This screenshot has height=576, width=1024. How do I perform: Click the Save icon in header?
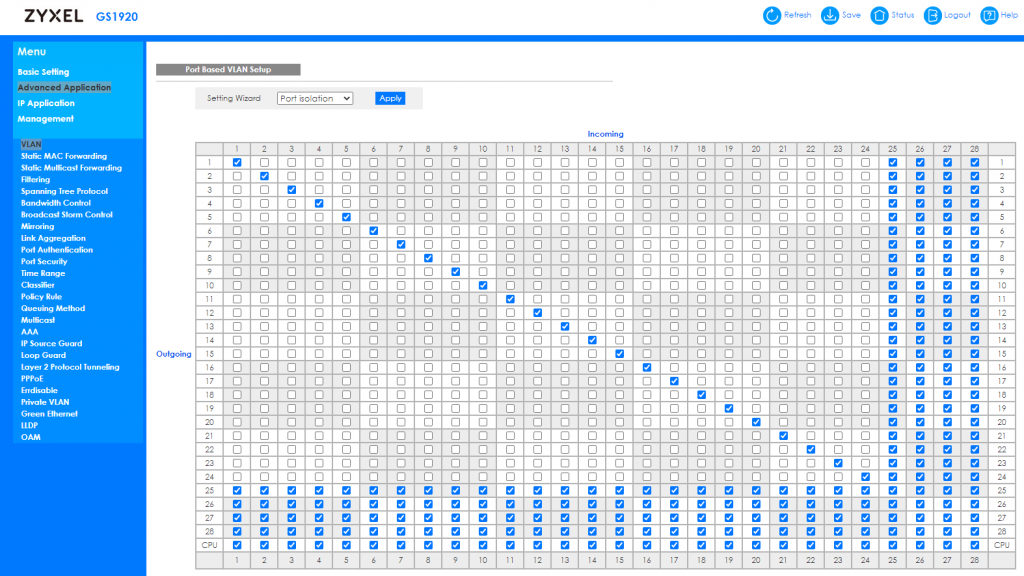830,15
